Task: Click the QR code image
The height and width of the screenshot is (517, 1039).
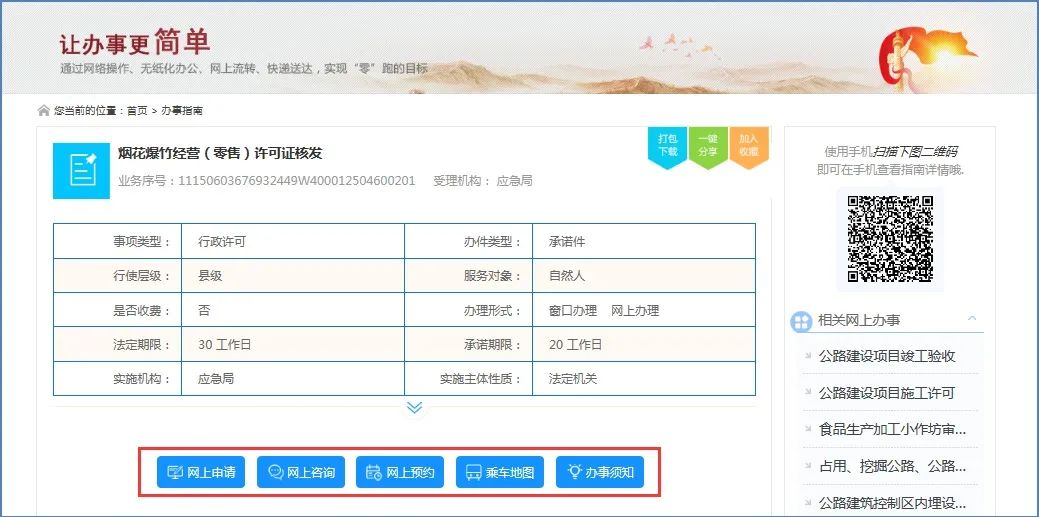Action: click(889, 238)
